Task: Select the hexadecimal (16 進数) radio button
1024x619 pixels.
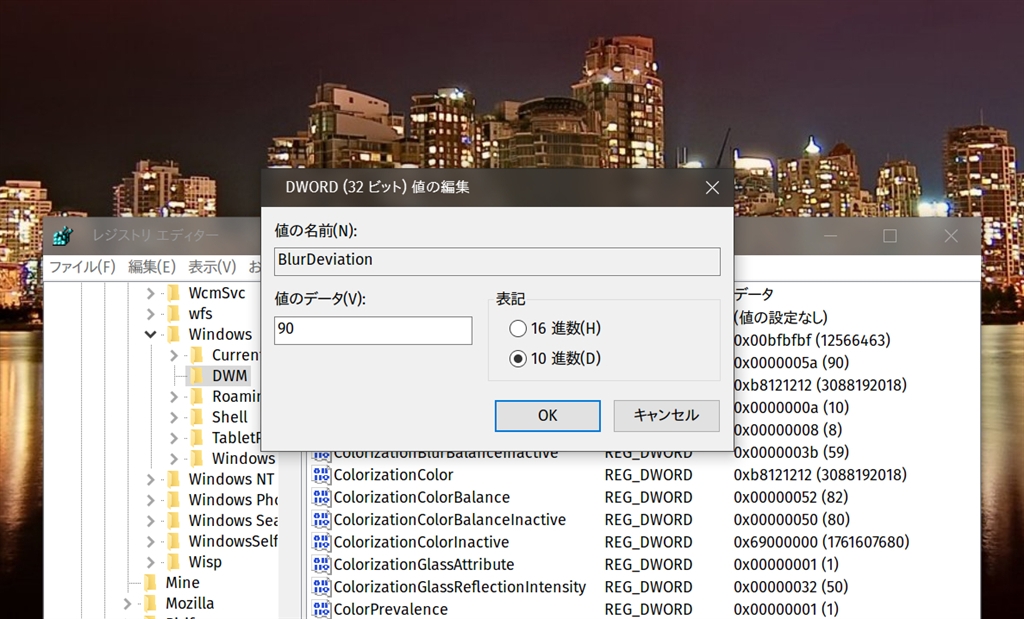Action: pyautogui.click(x=518, y=328)
